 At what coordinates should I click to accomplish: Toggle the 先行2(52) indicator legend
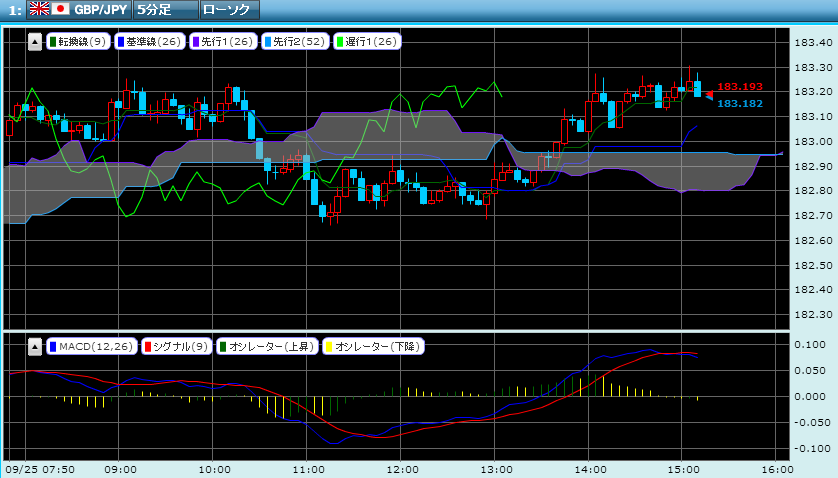tap(296, 42)
